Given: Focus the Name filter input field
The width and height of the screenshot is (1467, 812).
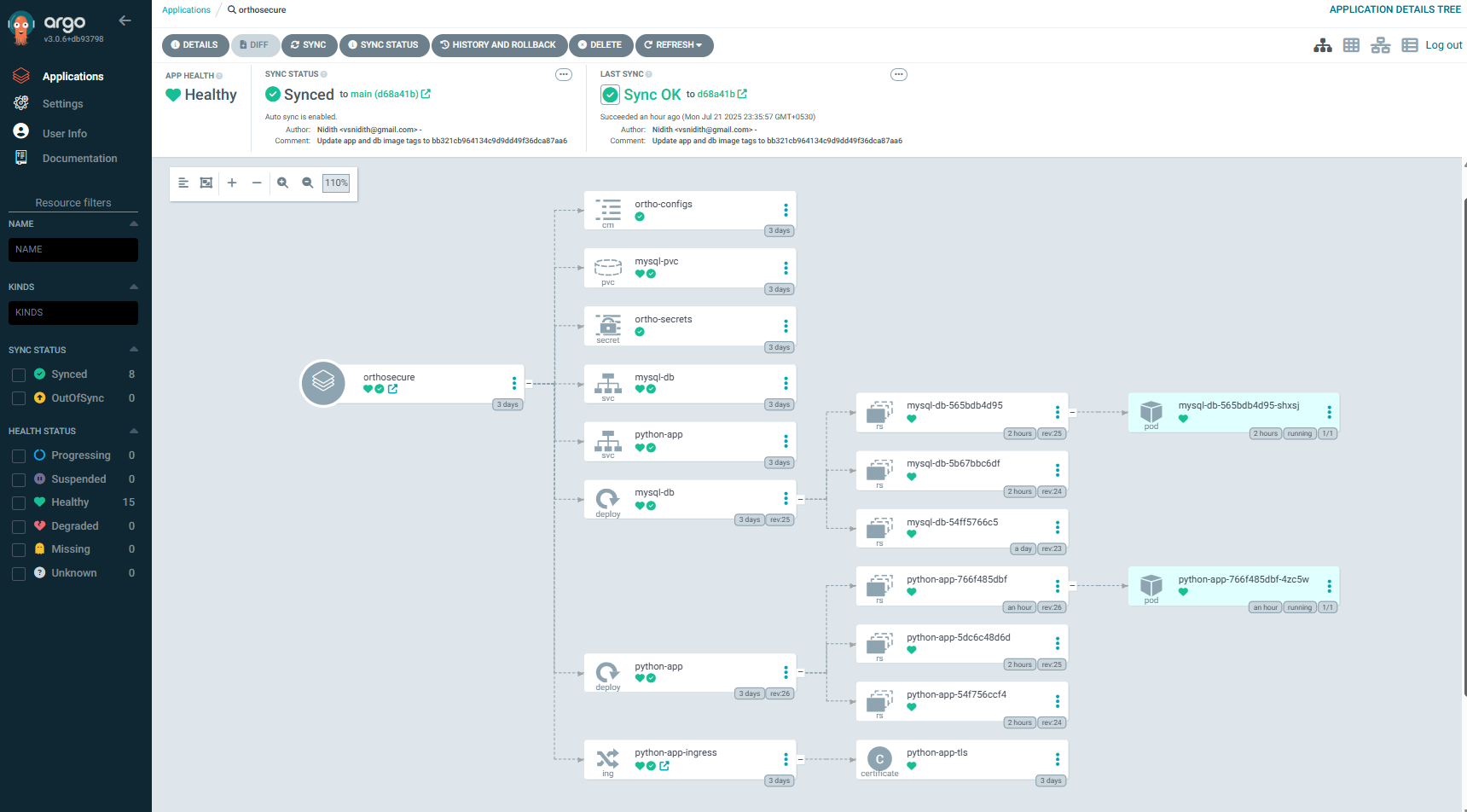Looking at the screenshot, I should (73, 250).
